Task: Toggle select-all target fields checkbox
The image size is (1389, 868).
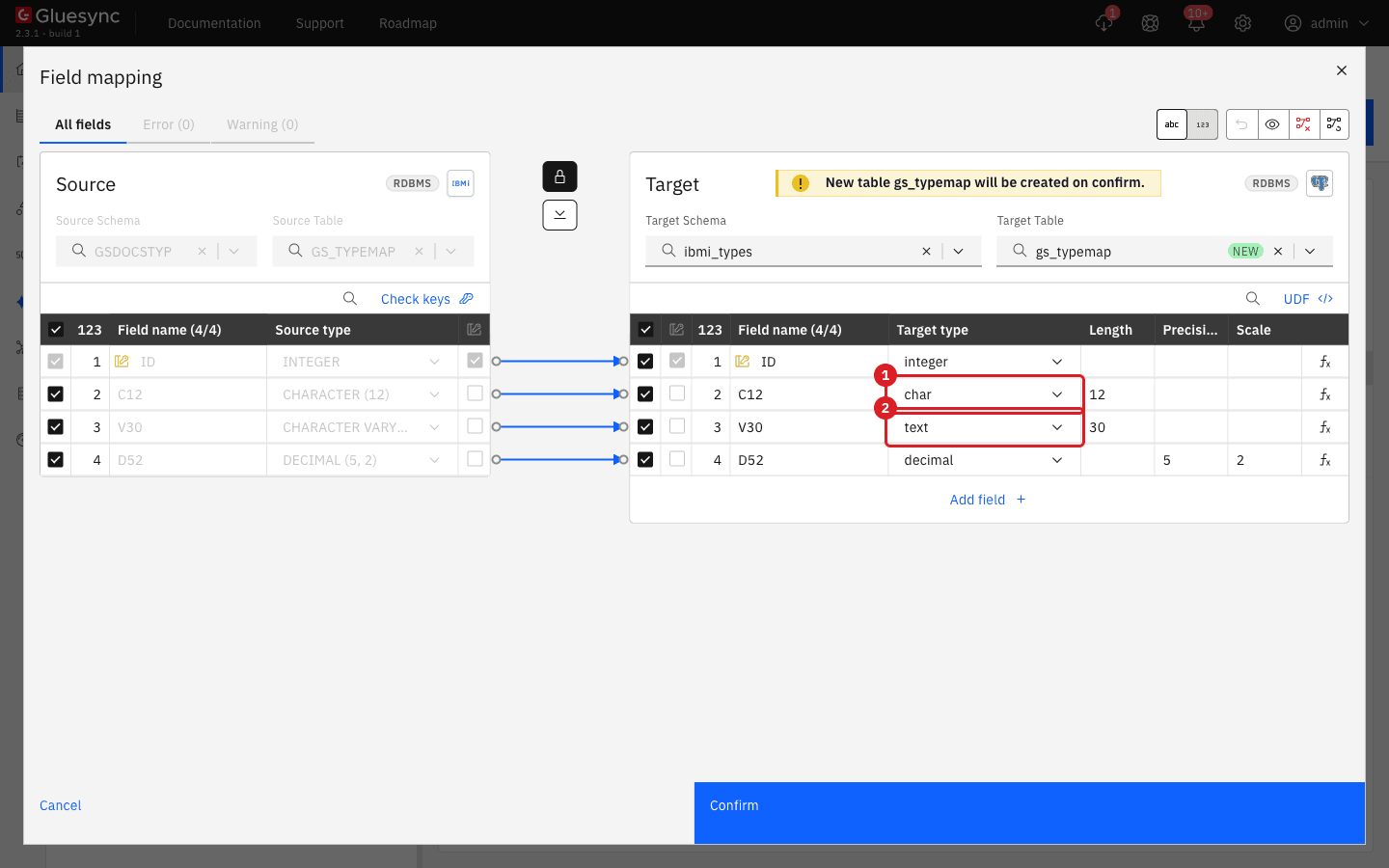Action: tap(645, 330)
